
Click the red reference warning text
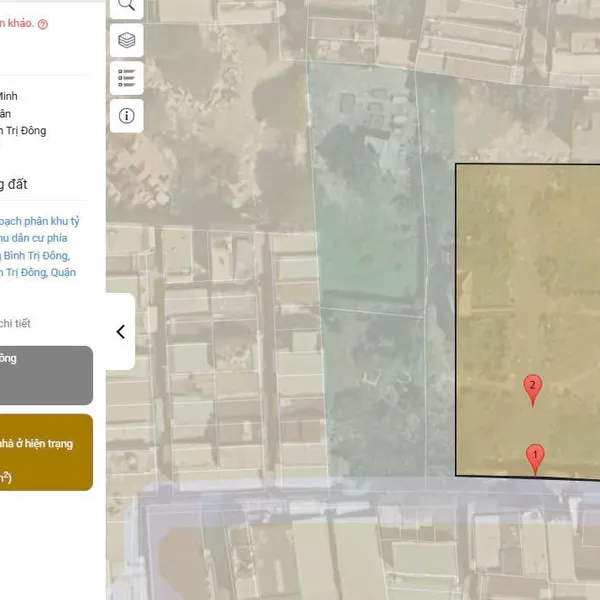[x=17, y=24]
